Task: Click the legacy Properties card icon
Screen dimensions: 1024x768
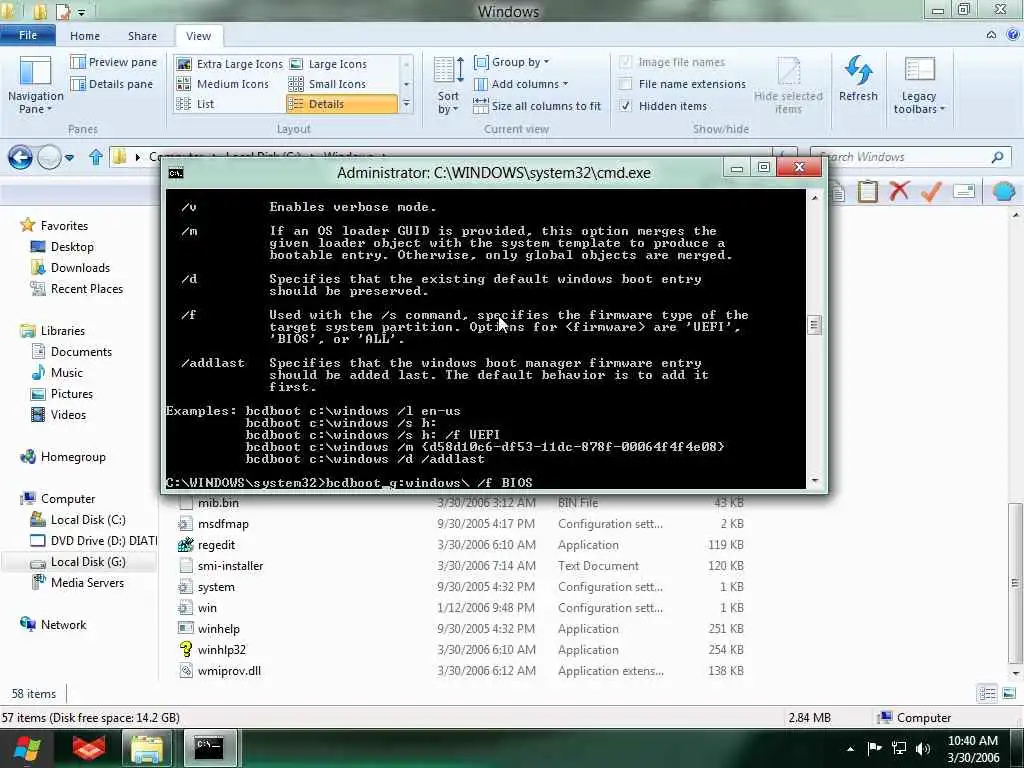Action: pyautogui.click(x=964, y=191)
